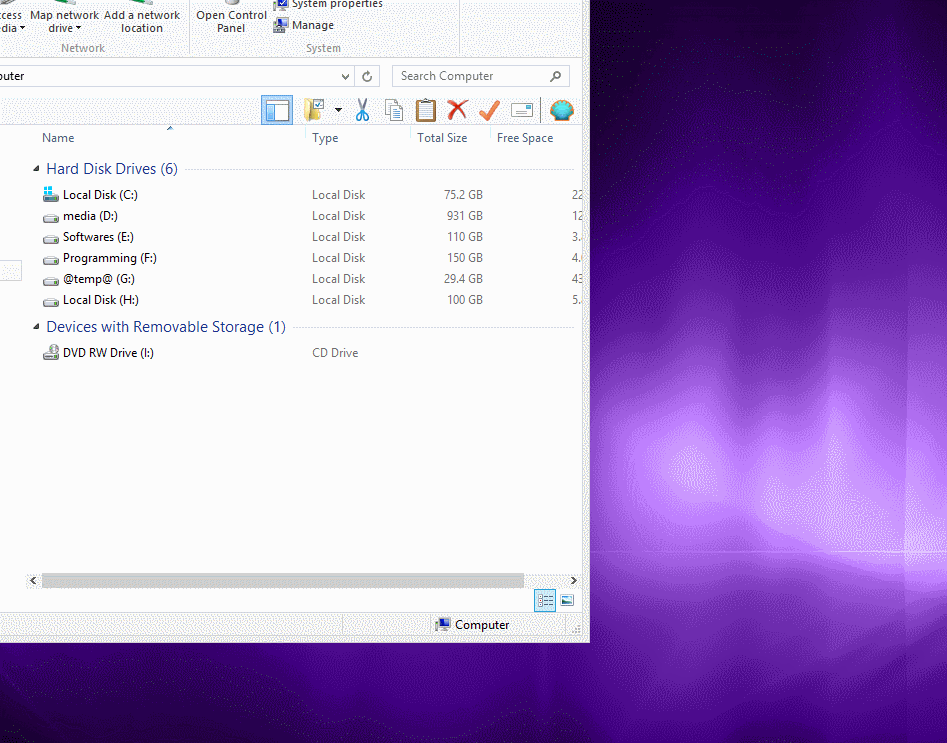Click the 100 GB total size value
This screenshot has width=947, height=743.
click(x=464, y=300)
